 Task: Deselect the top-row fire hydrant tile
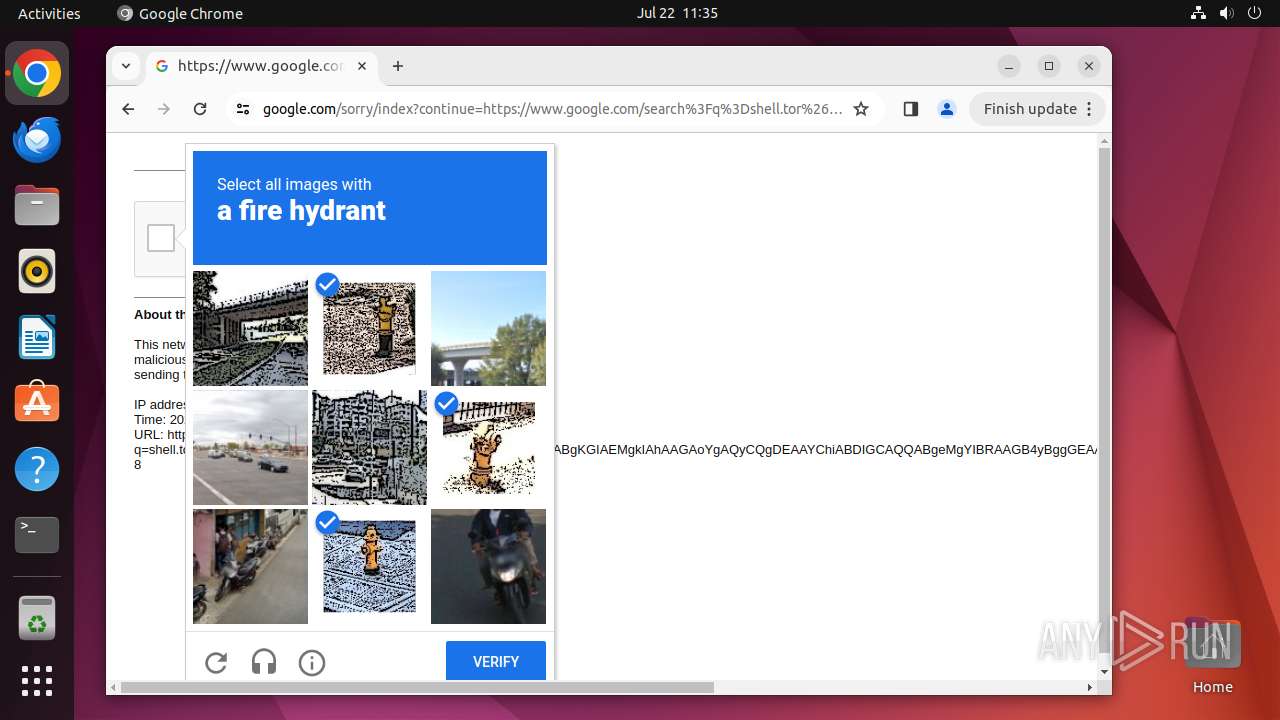point(369,328)
